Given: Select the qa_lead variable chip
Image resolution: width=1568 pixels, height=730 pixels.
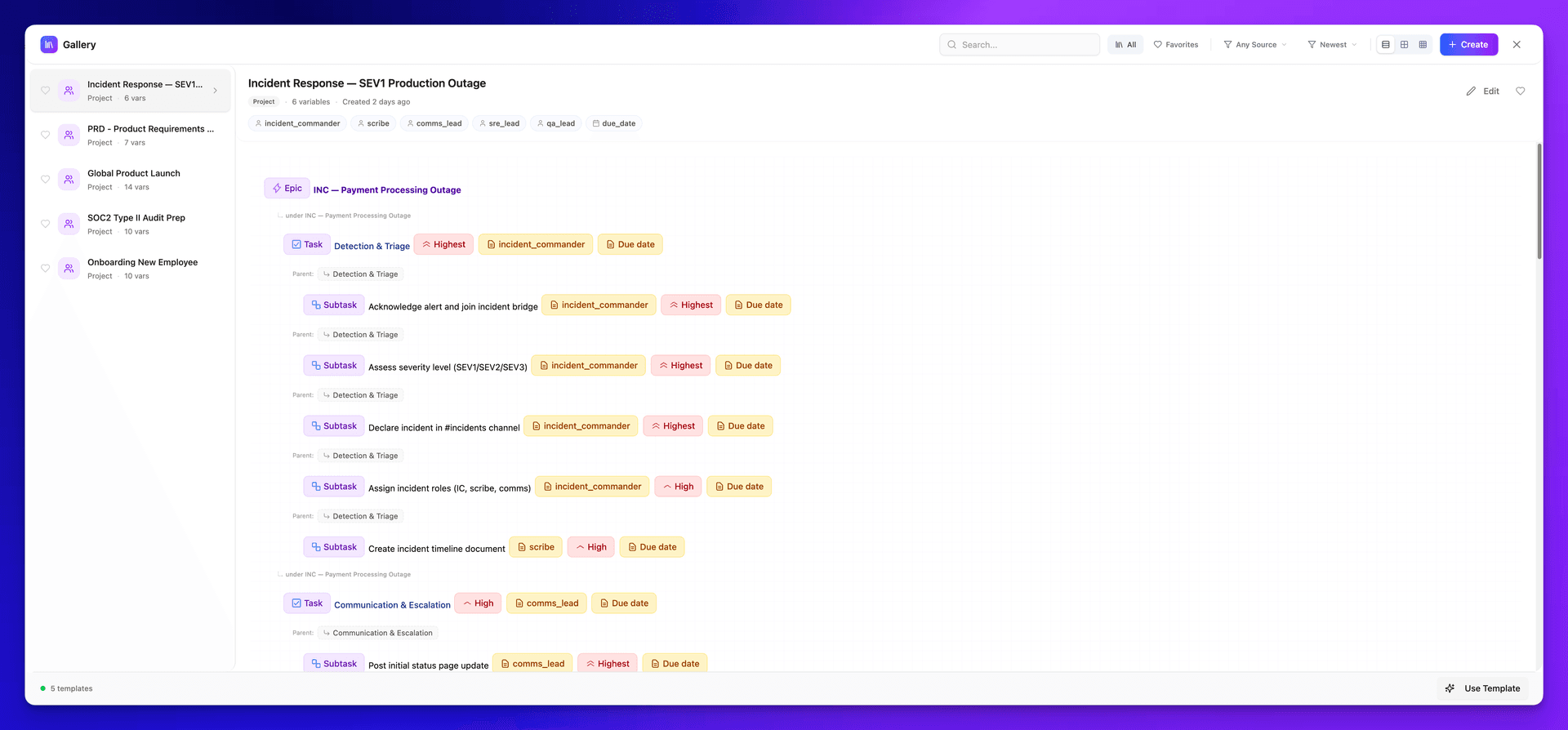Looking at the screenshot, I should 556,123.
